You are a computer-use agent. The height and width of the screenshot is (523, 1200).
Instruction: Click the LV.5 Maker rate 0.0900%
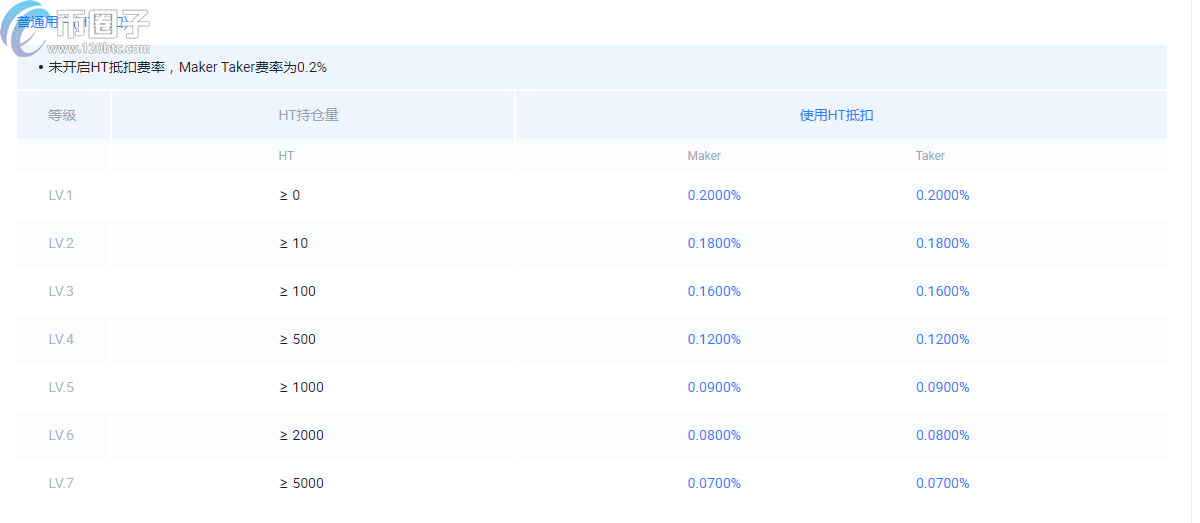[714, 387]
